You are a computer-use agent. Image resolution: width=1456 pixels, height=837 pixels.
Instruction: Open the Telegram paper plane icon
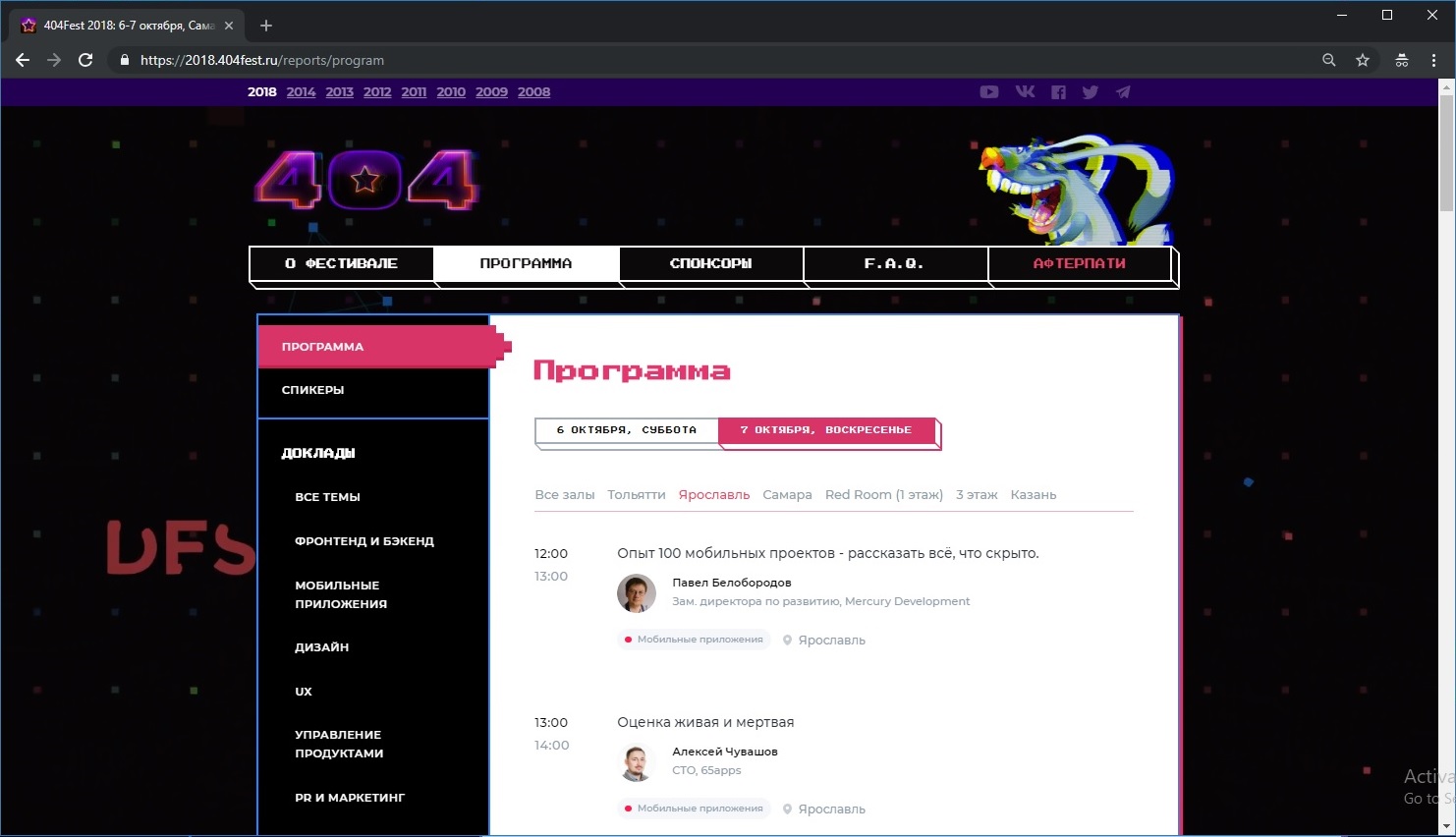(x=1123, y=92)
